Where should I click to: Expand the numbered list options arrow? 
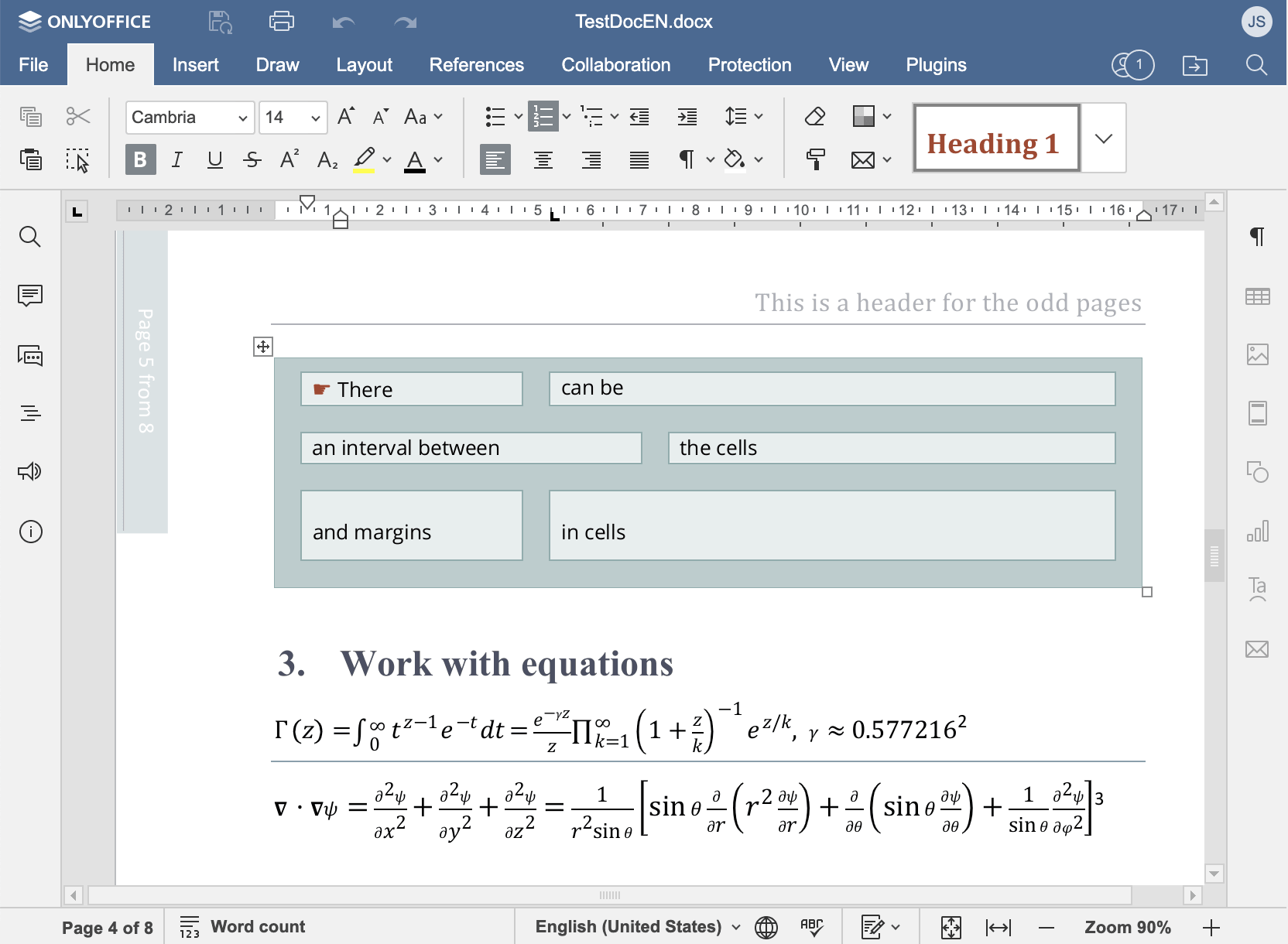[x=567, y=117]
